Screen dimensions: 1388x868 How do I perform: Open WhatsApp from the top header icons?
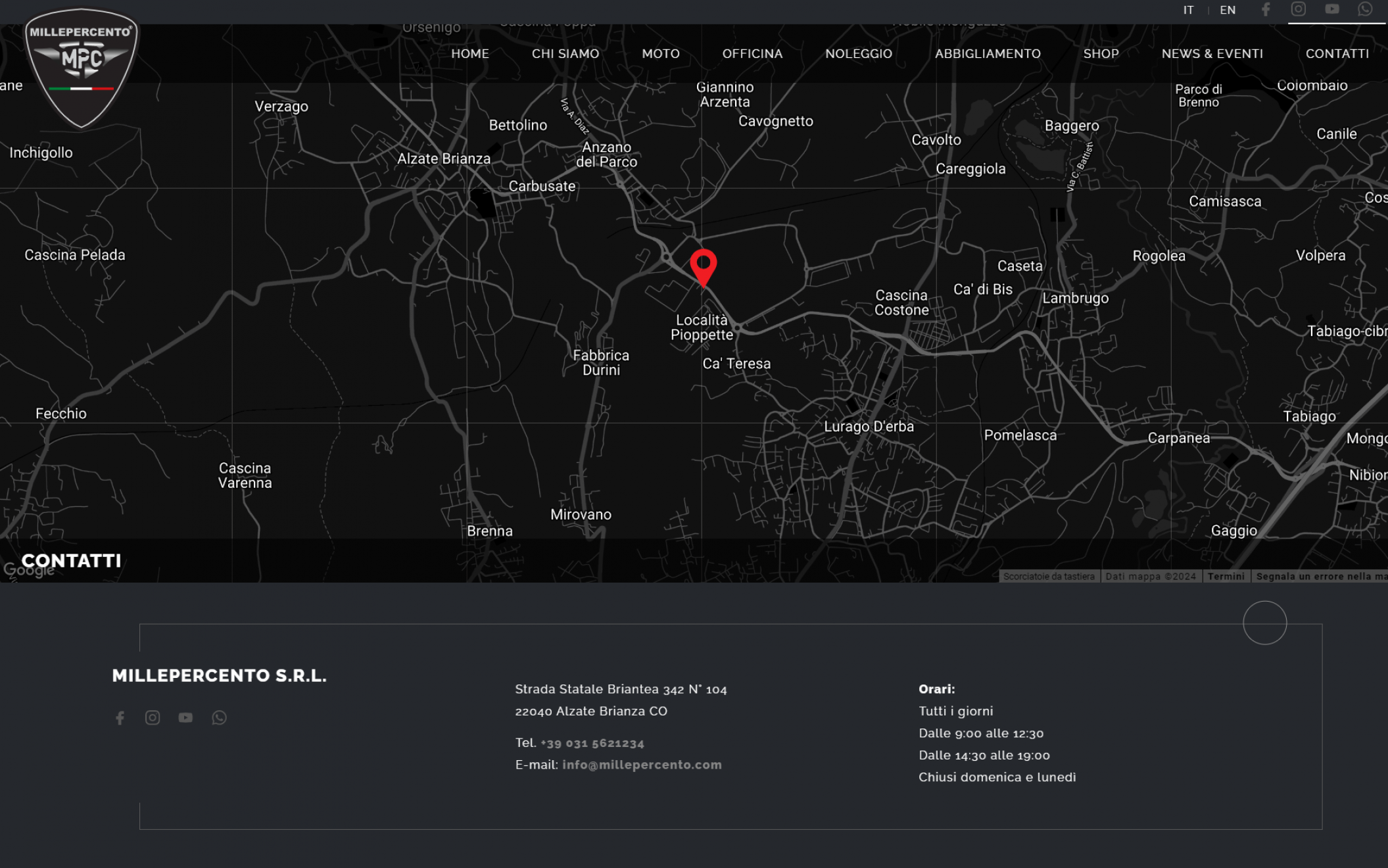click(x=1366, y=9)
